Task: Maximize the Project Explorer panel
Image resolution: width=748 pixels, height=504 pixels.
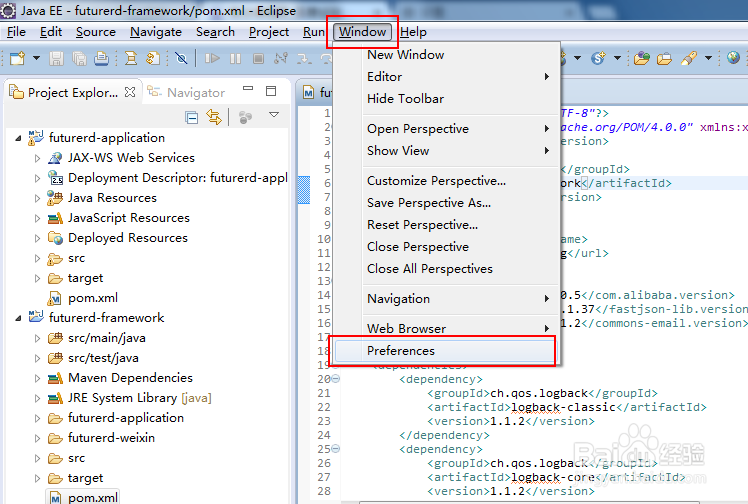Action: click(271, 91)
